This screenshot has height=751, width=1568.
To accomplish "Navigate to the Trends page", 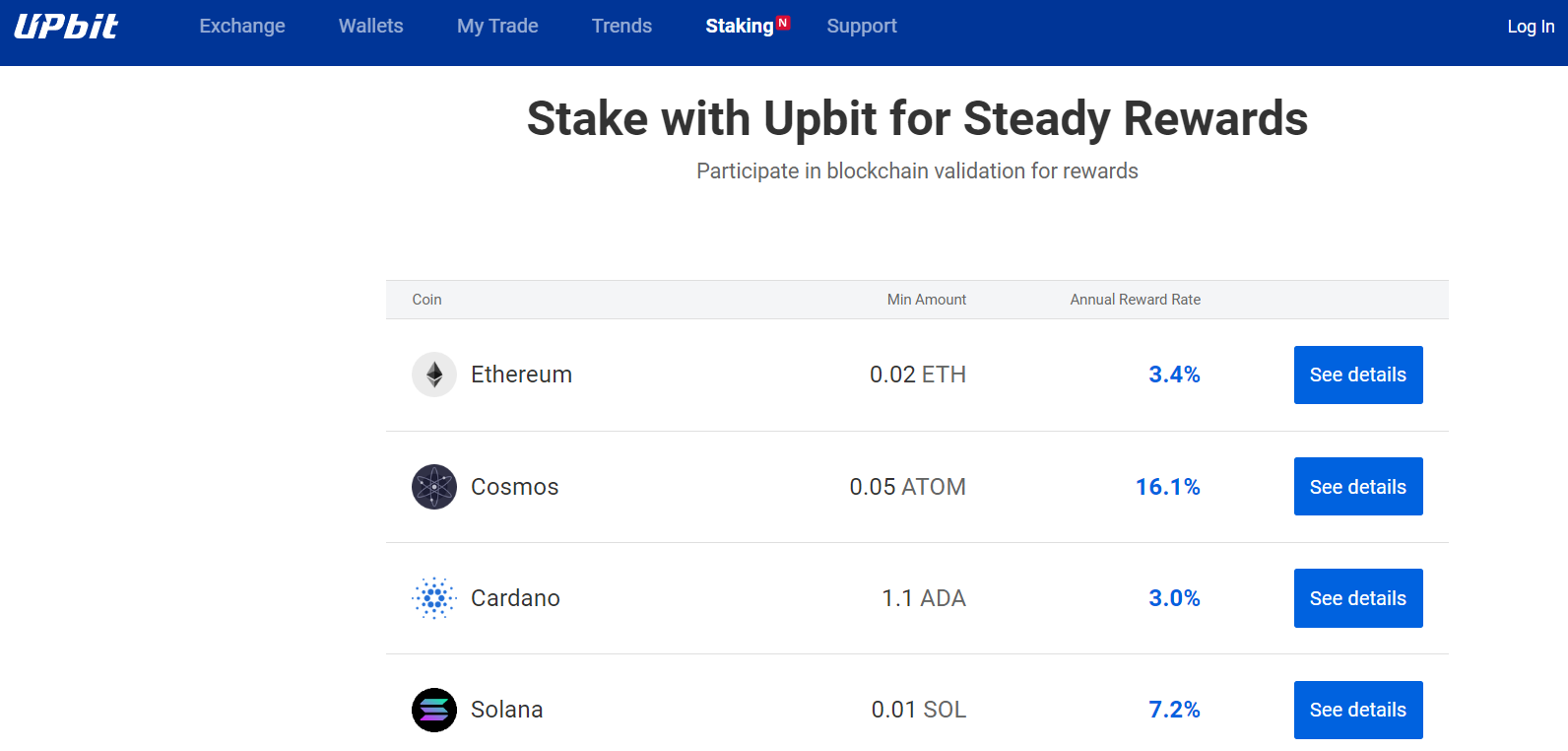I will 621,26.
